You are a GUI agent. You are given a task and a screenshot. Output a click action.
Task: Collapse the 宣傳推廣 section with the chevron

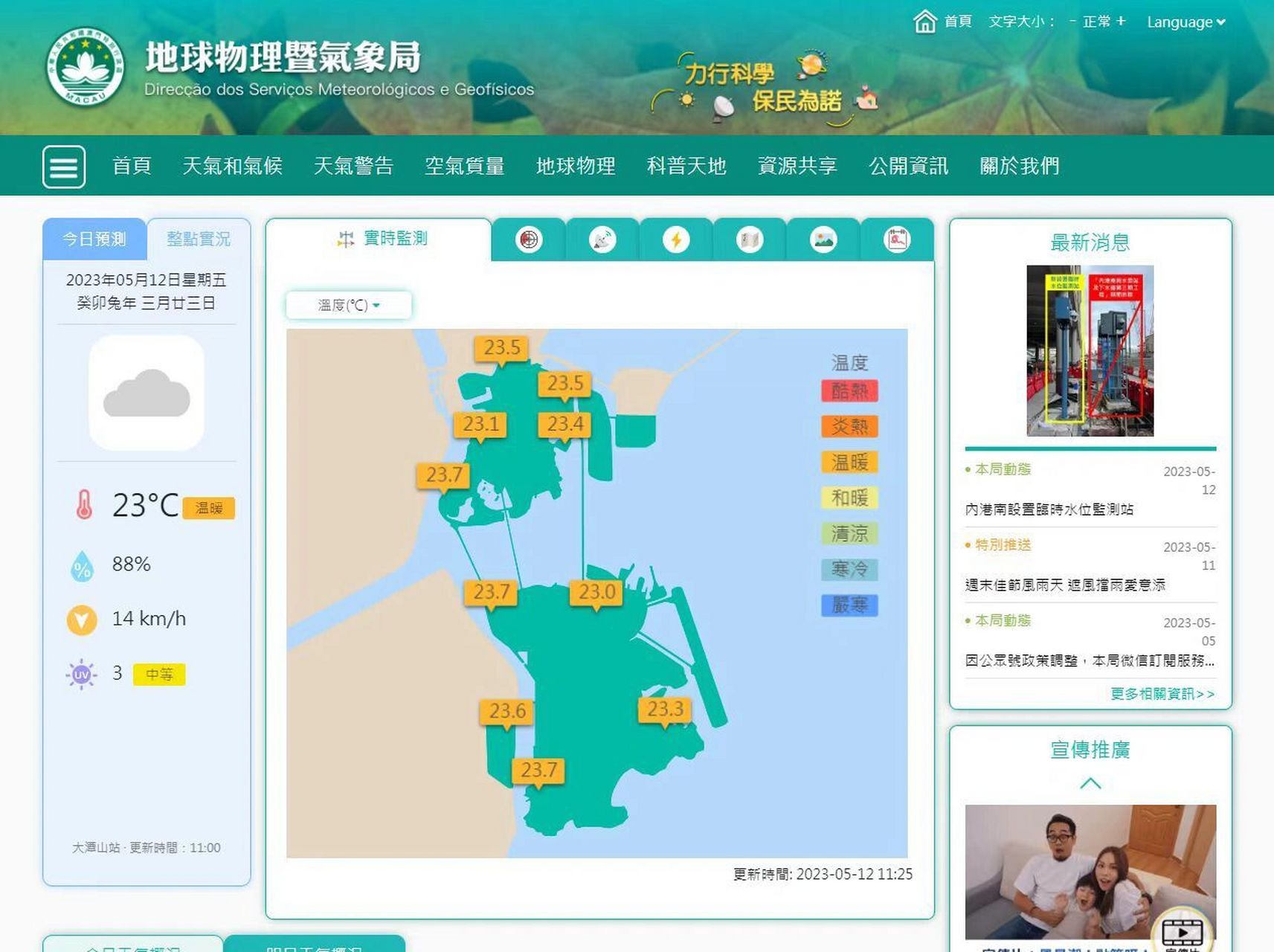click(x=1090, y=783)
